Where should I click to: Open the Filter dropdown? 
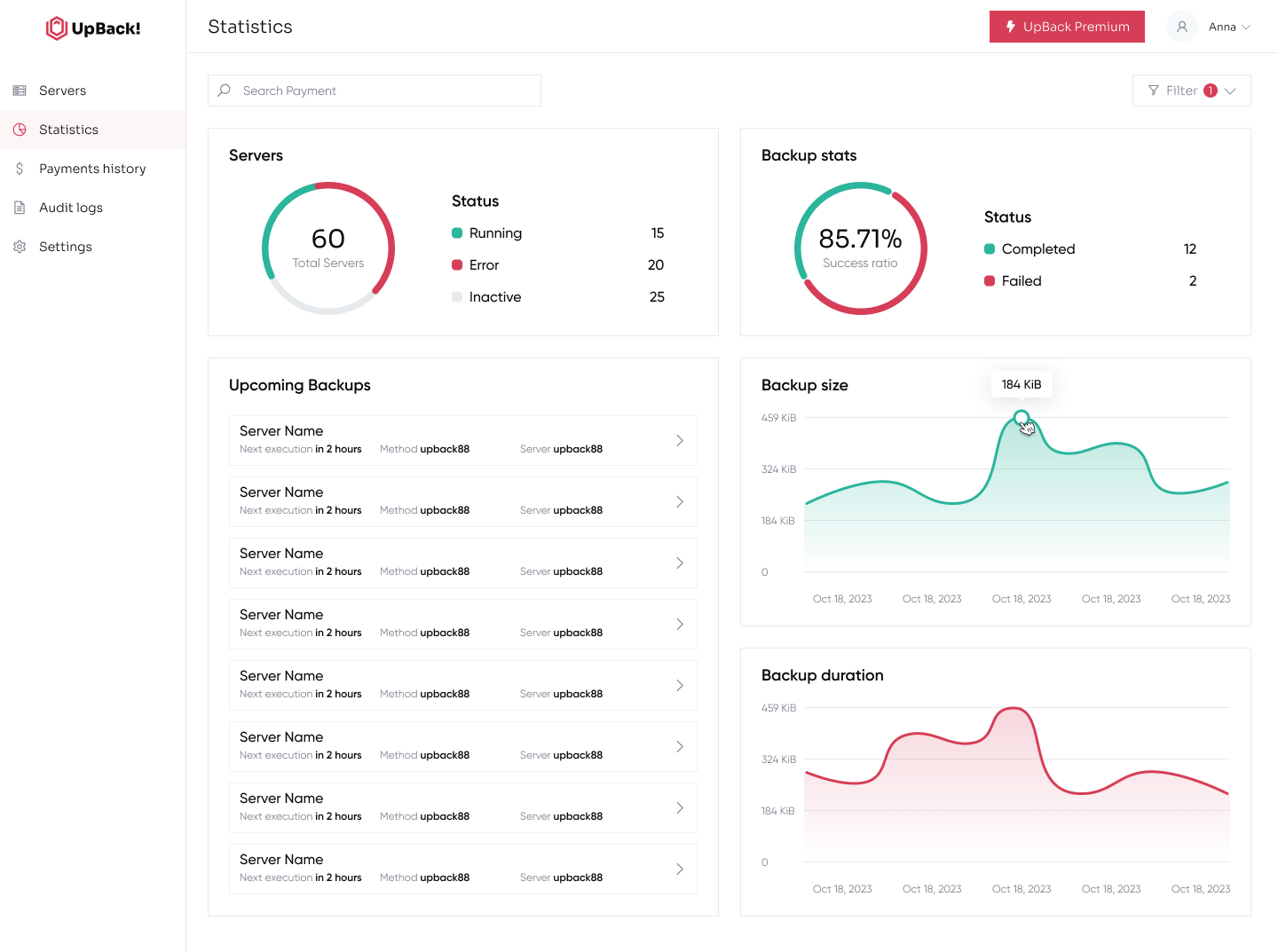pos(1191,90)
